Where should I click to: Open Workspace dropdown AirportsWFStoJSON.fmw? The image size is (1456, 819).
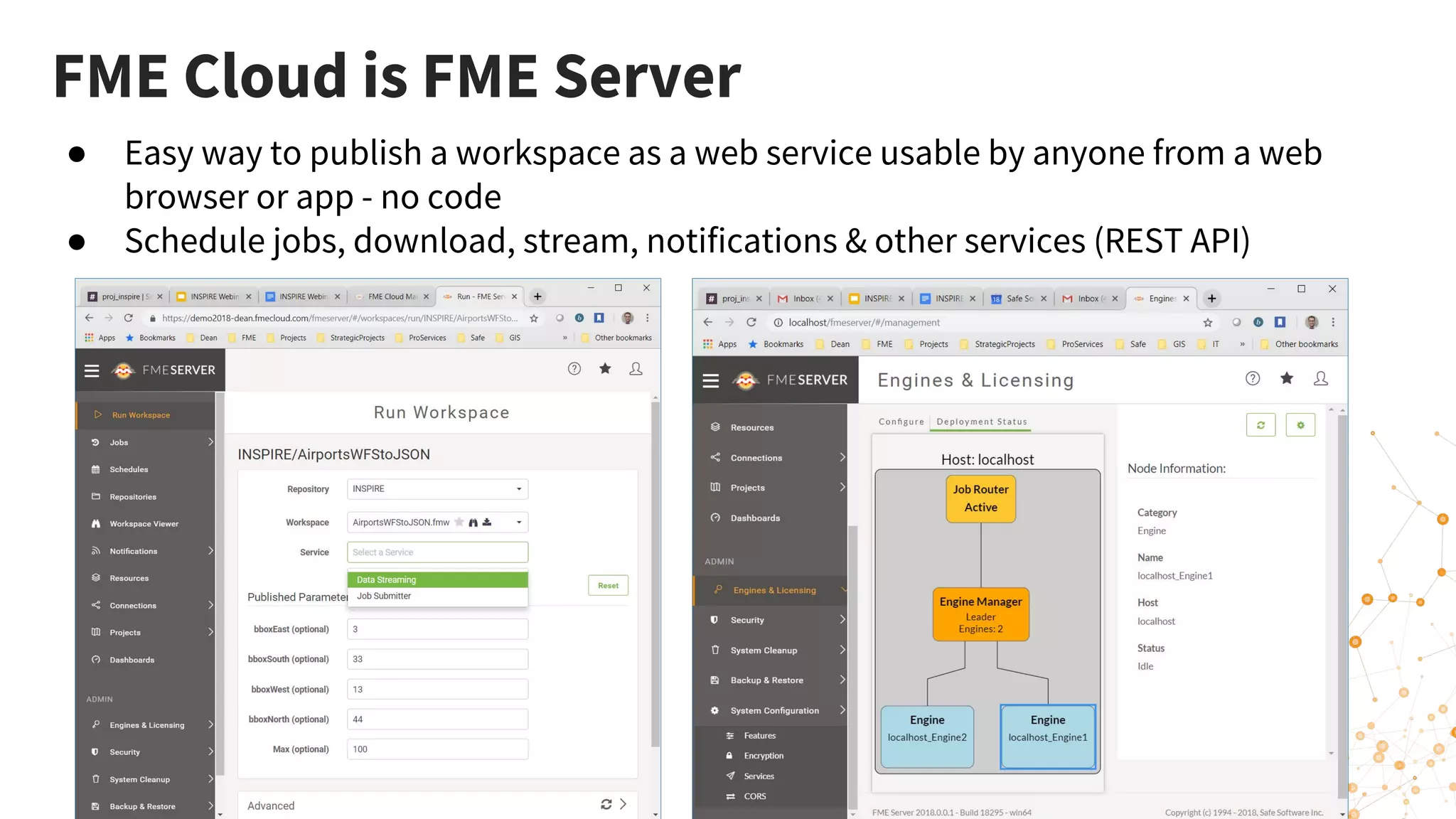438,523
